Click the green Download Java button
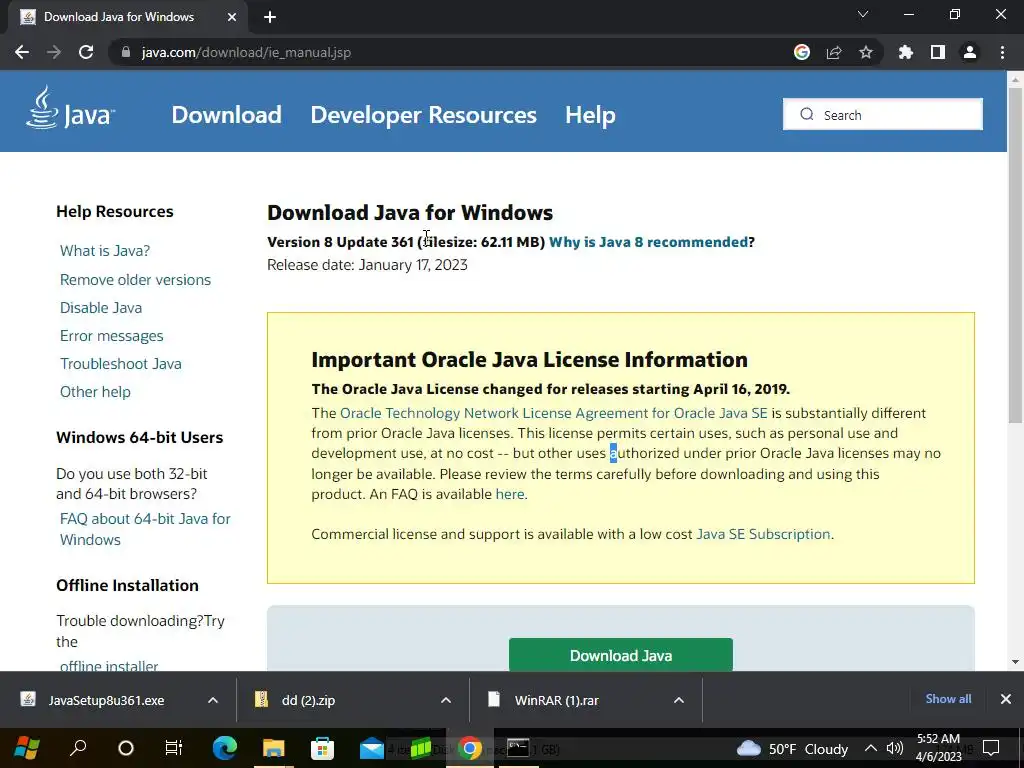Viewport: 1024px width, 768px height. coord(620,655)
